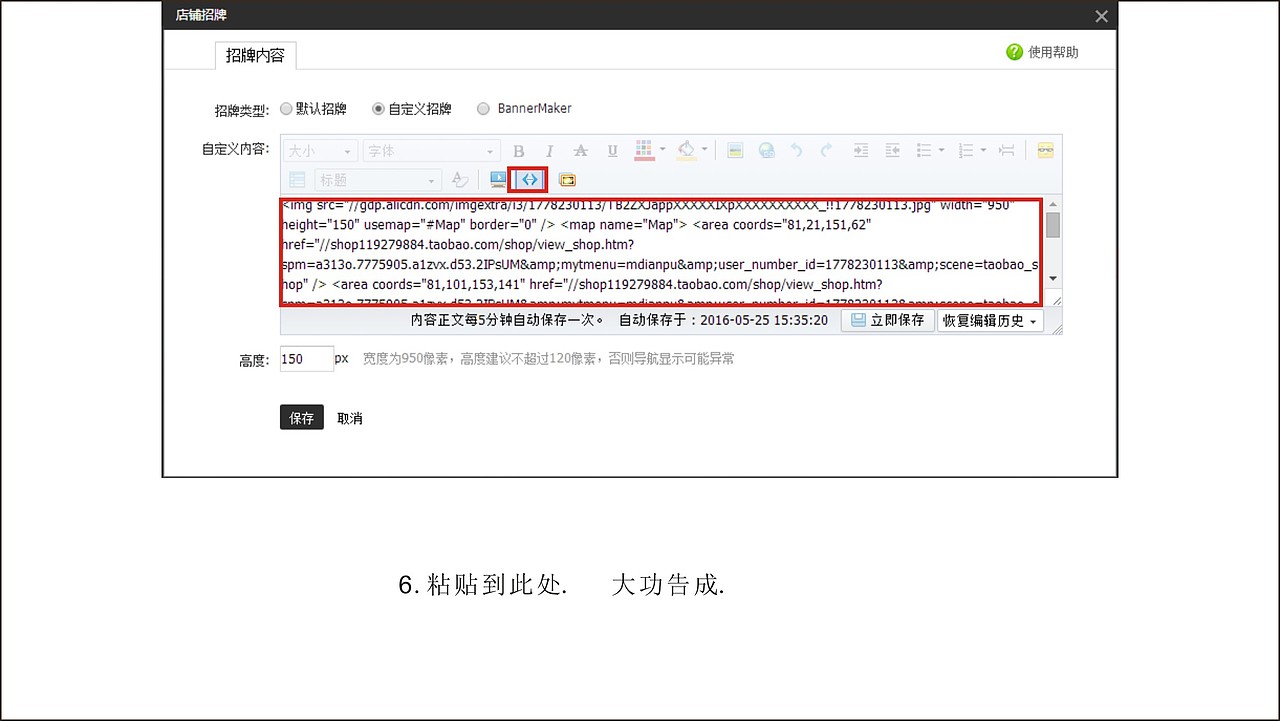Image resolution: width=1280 pixels, height=721 pixels.
Task: Increase indent of the content
Action: 860,151
